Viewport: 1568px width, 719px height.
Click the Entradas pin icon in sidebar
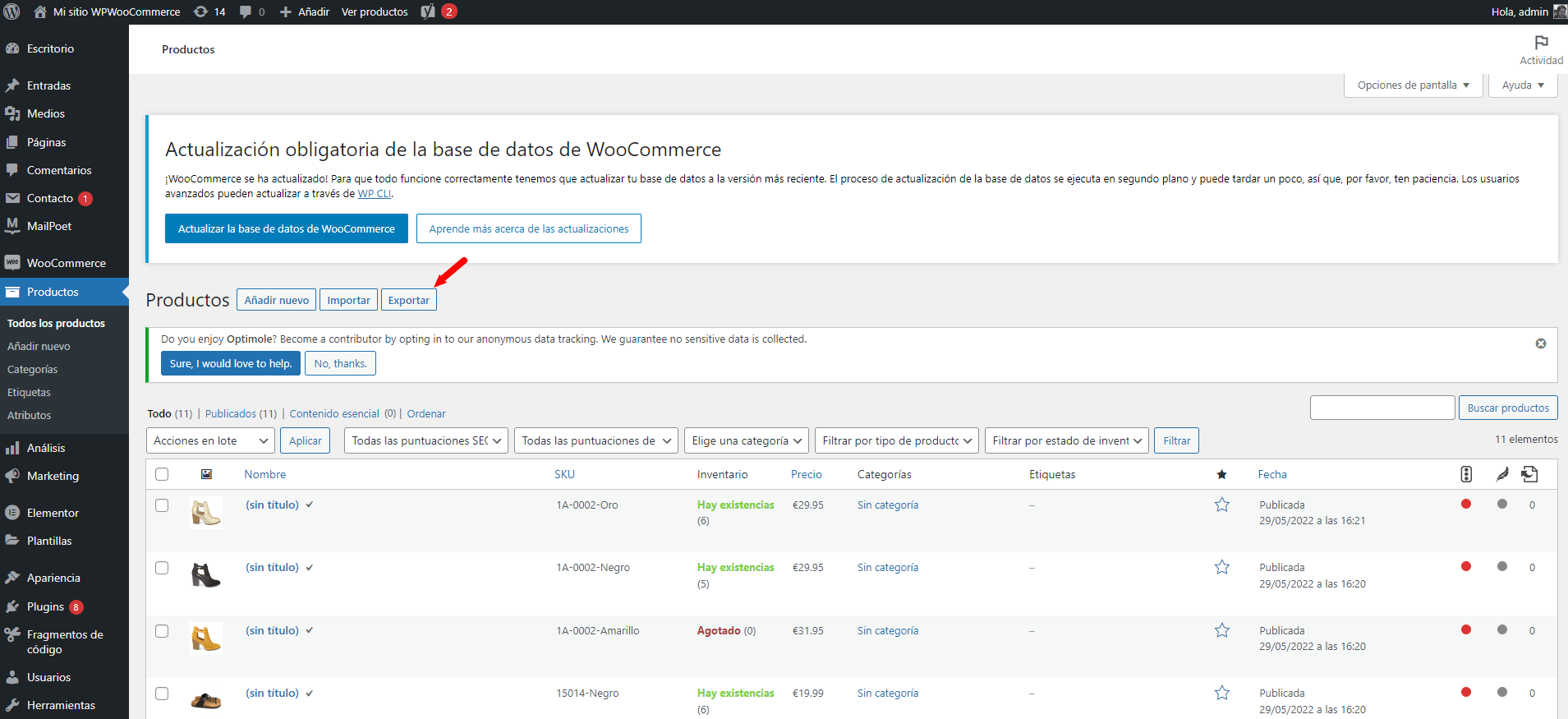pyautogui.click(x=12, y=85)
